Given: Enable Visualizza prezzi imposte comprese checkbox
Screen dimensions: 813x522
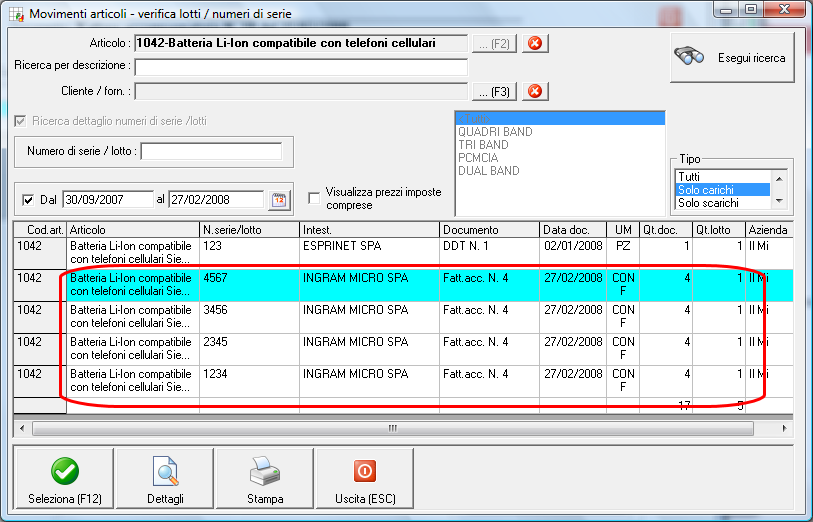Looking at the screenshot, I should tap(314, 198).
